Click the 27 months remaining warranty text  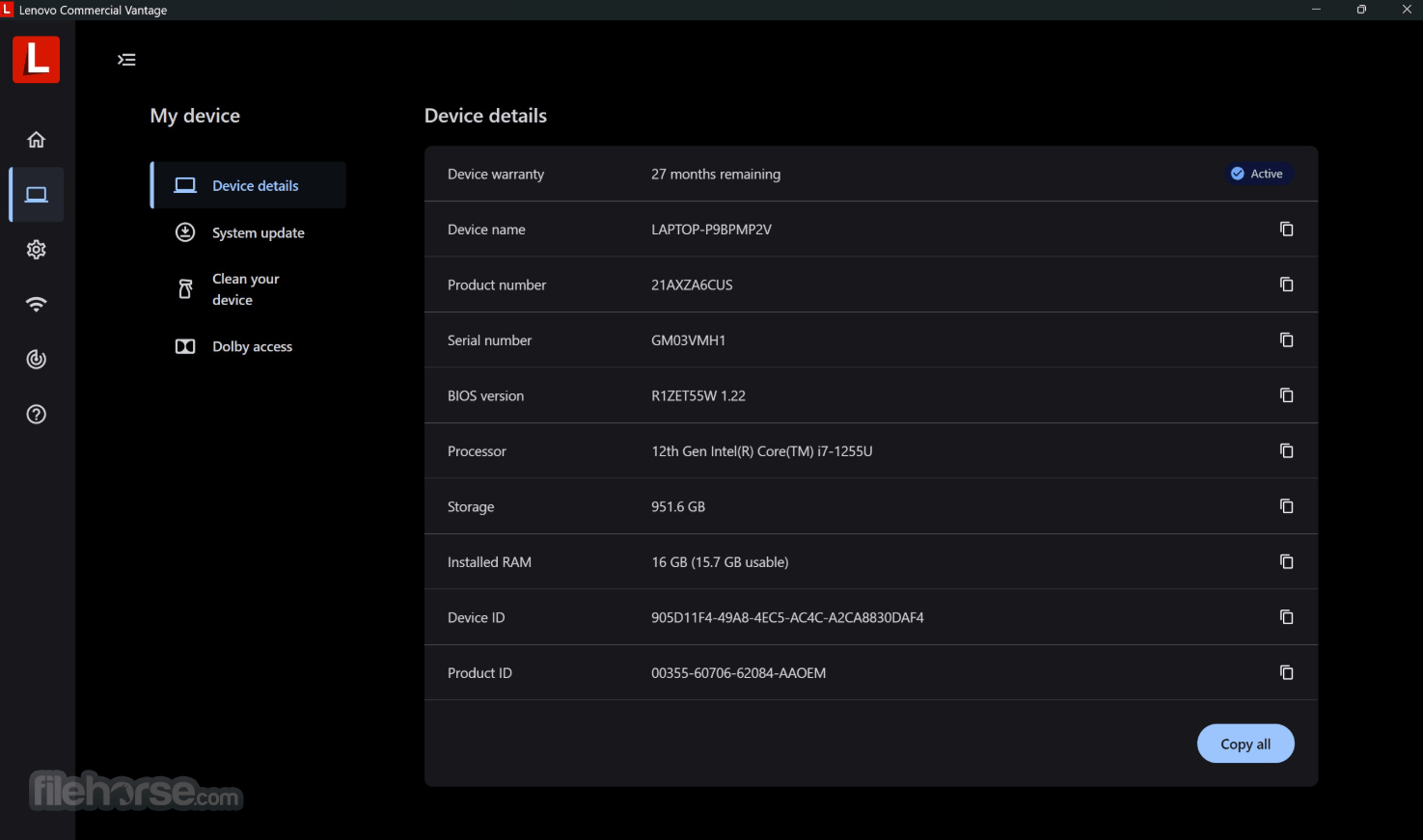[716, 175]
